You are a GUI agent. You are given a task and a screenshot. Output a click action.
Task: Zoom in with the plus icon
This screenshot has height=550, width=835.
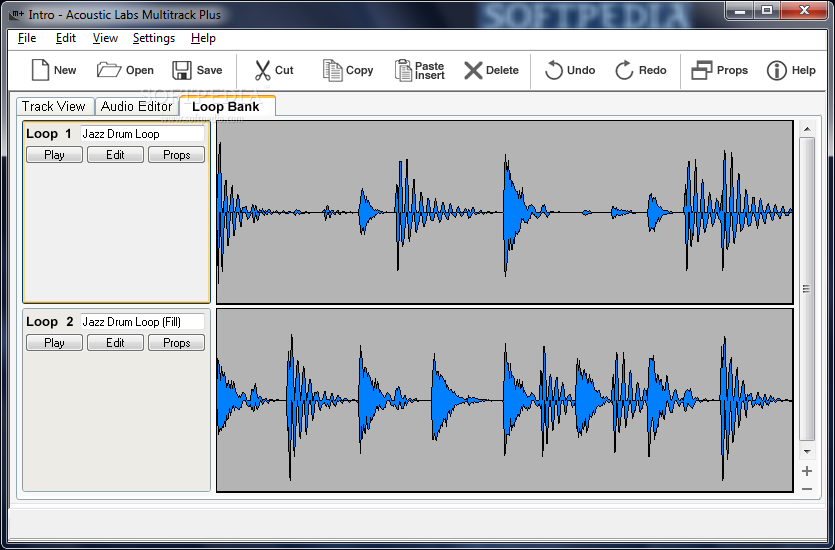[807, 471]
